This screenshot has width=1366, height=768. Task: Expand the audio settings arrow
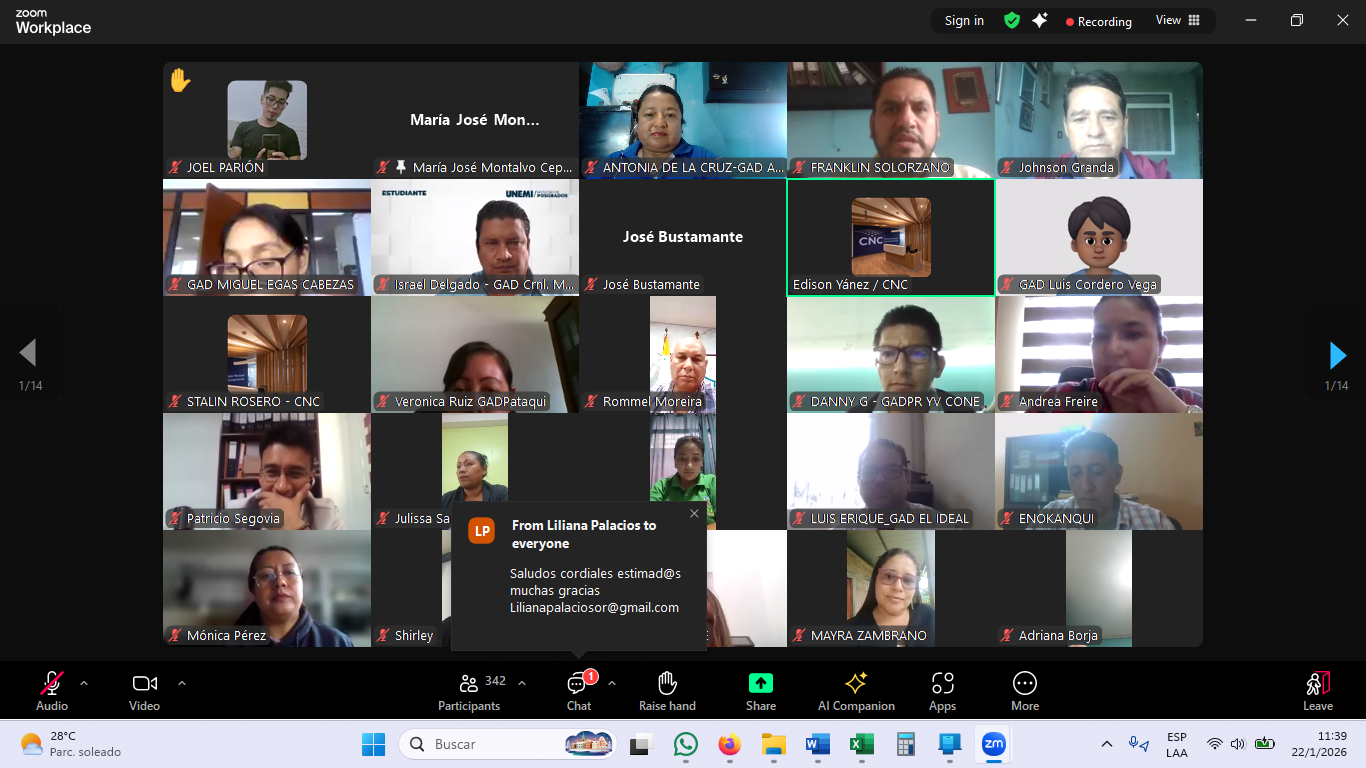pyautogui.click(x=84, y=683)
